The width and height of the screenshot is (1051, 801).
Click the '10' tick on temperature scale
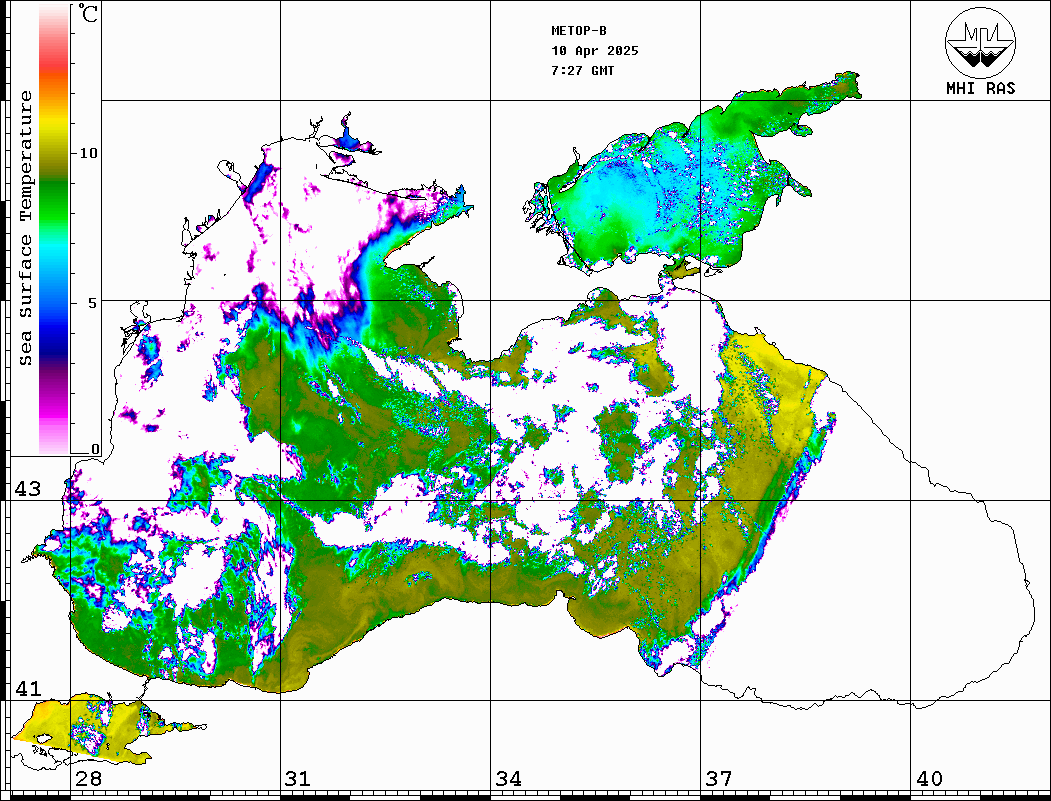tap(88, 153)
